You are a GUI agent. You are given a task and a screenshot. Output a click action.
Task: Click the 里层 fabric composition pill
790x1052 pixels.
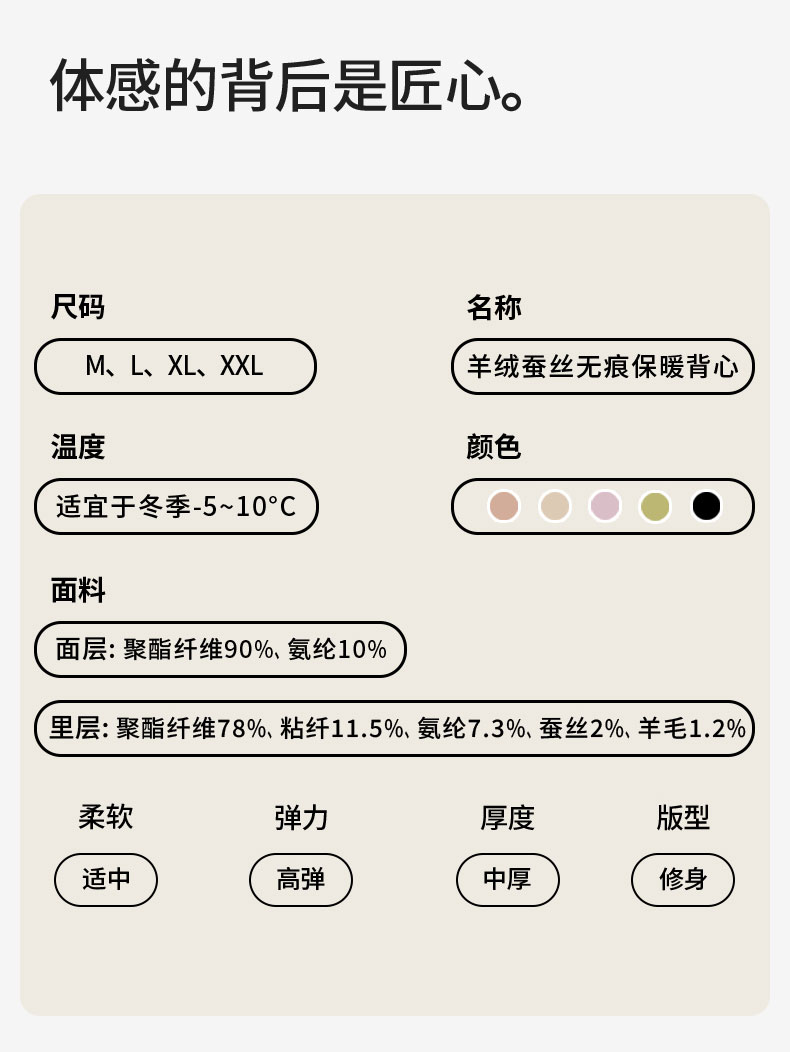[394, 728]
